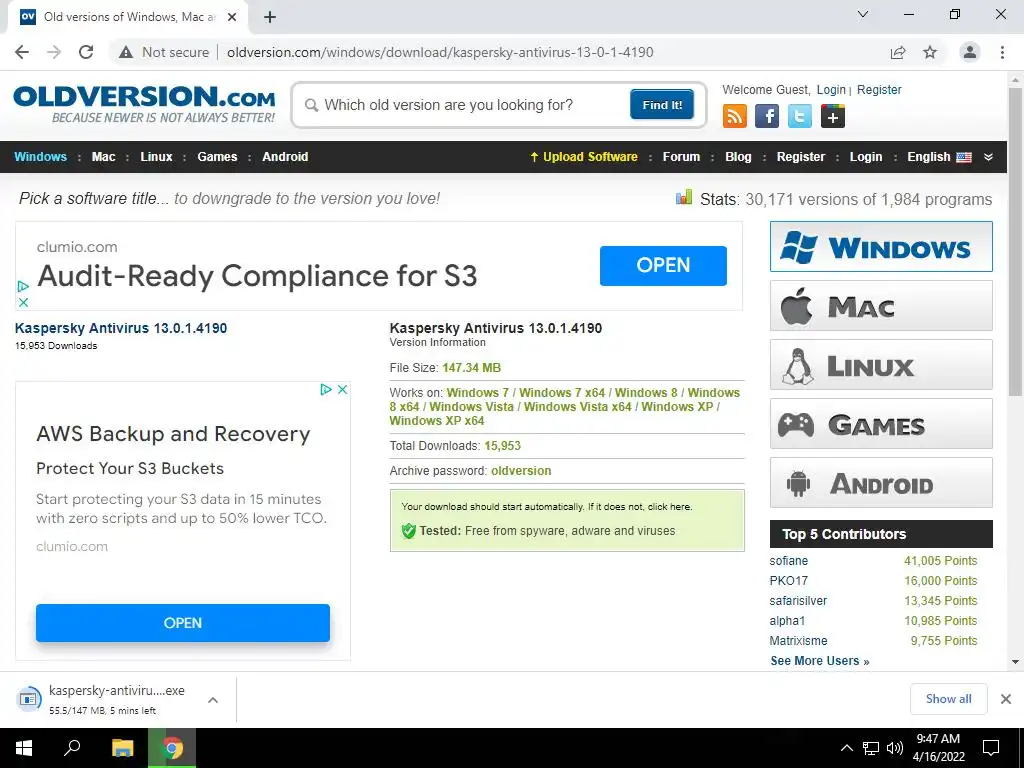Screen dimensions: 1024x768
Task: Click the Games platform sidebar button
Action: tap(881, 424)
